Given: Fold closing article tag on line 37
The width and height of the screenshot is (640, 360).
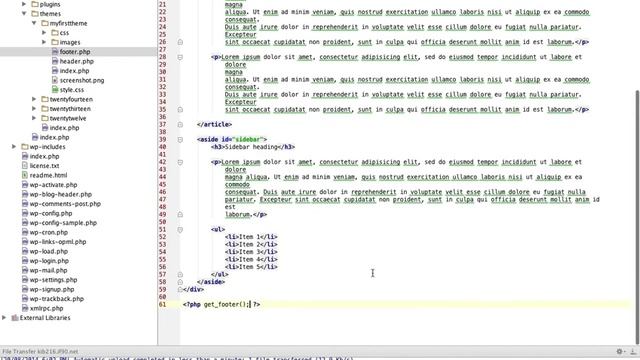Looking at the screenshot, I should pos(180,124).
